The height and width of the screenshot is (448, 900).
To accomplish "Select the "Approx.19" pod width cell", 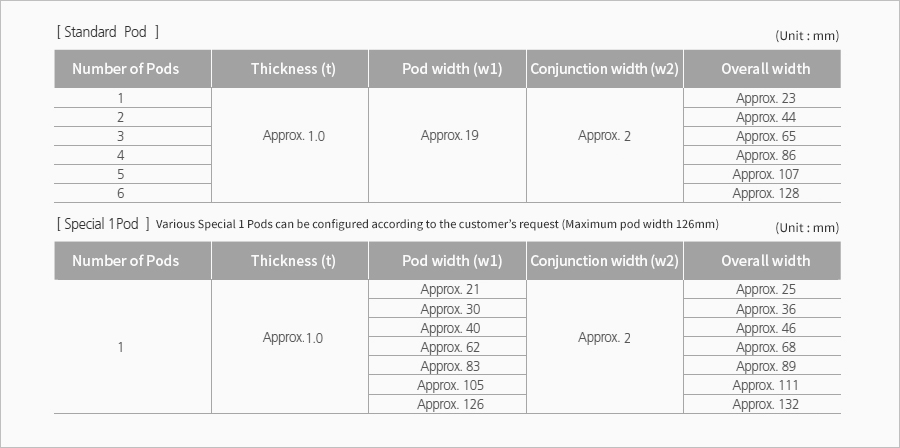I will [449, 135].
